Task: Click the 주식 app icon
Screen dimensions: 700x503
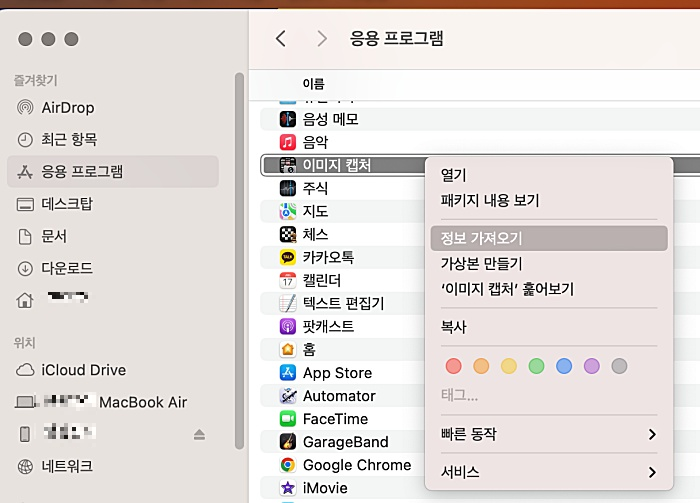Action: click(x=288, y=188)
